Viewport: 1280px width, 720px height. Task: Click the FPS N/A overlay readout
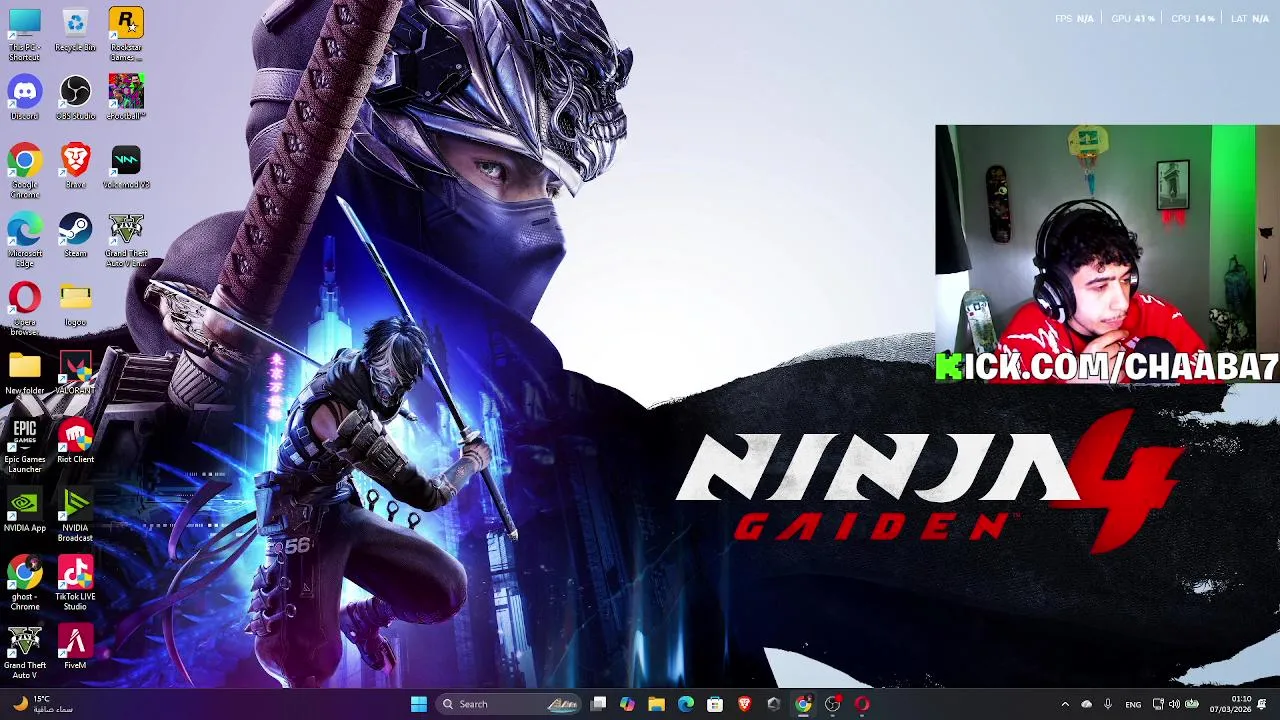1074,18
